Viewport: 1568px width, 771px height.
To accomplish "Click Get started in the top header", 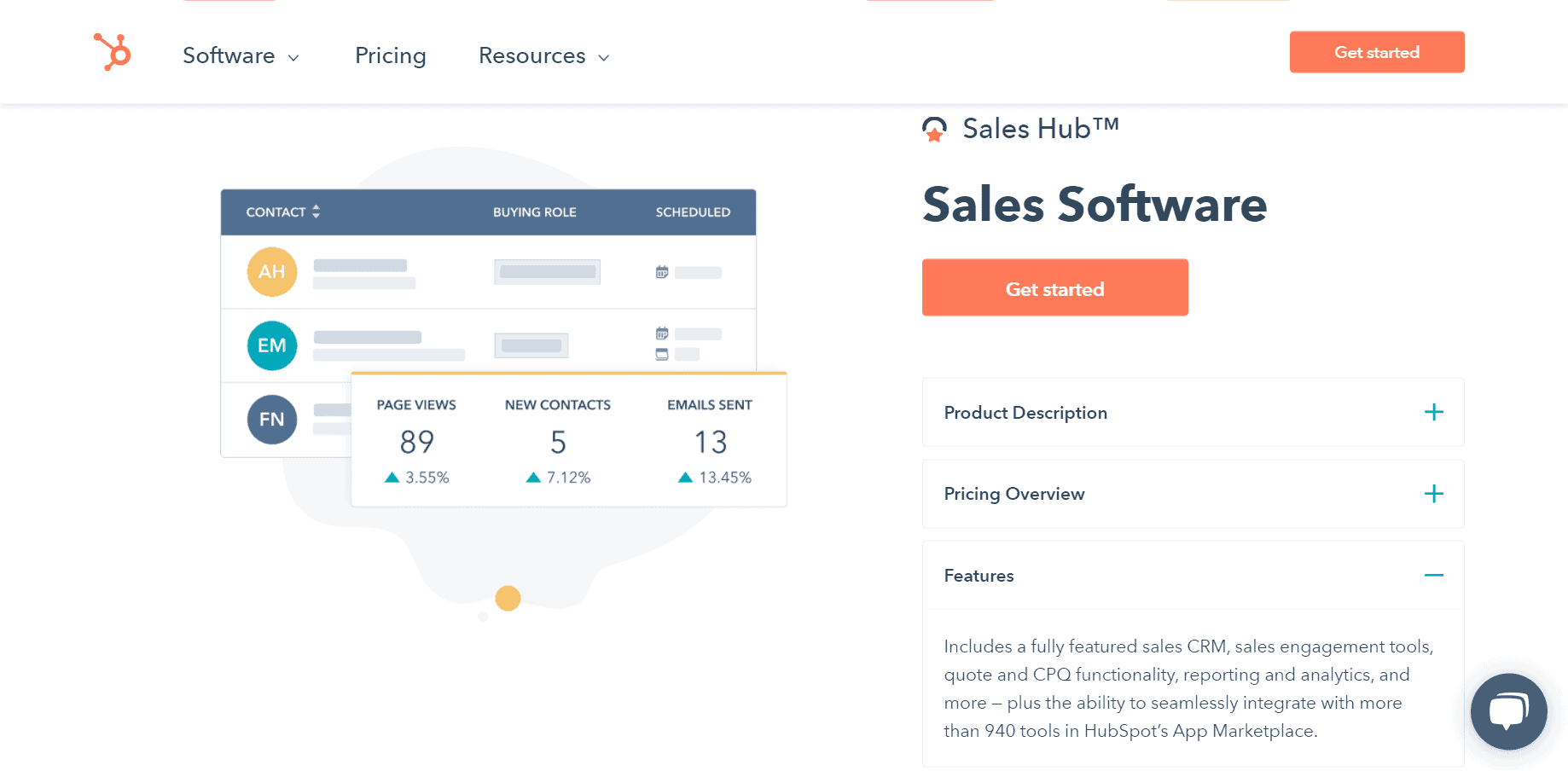I will pos(1376,52).
